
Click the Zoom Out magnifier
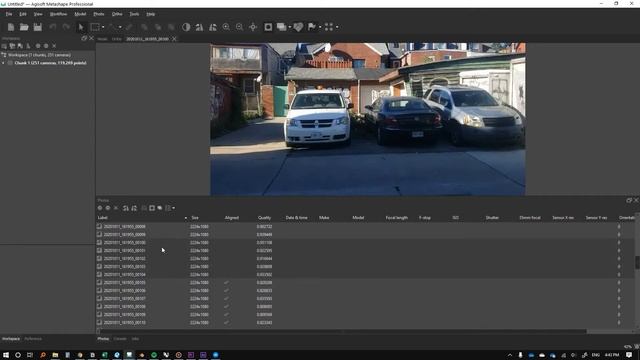coord(240,27)
